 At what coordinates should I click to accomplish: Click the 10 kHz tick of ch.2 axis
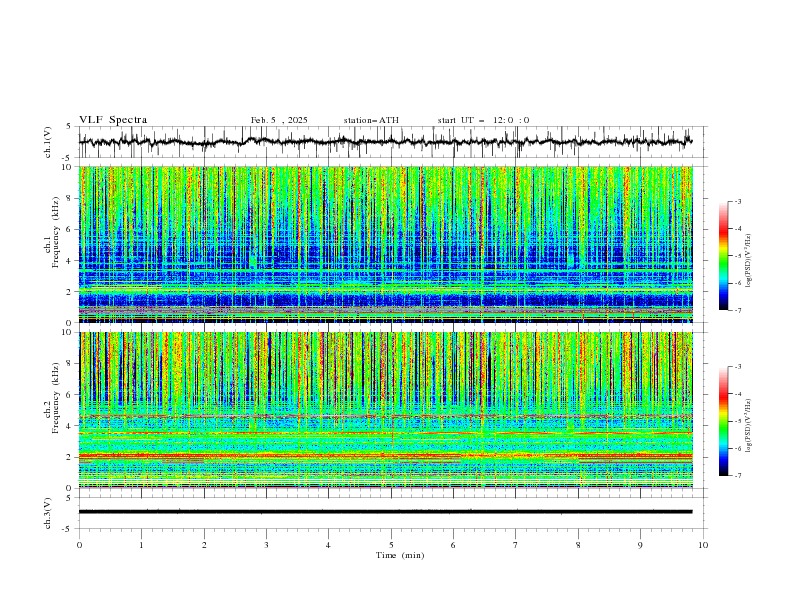68,332
